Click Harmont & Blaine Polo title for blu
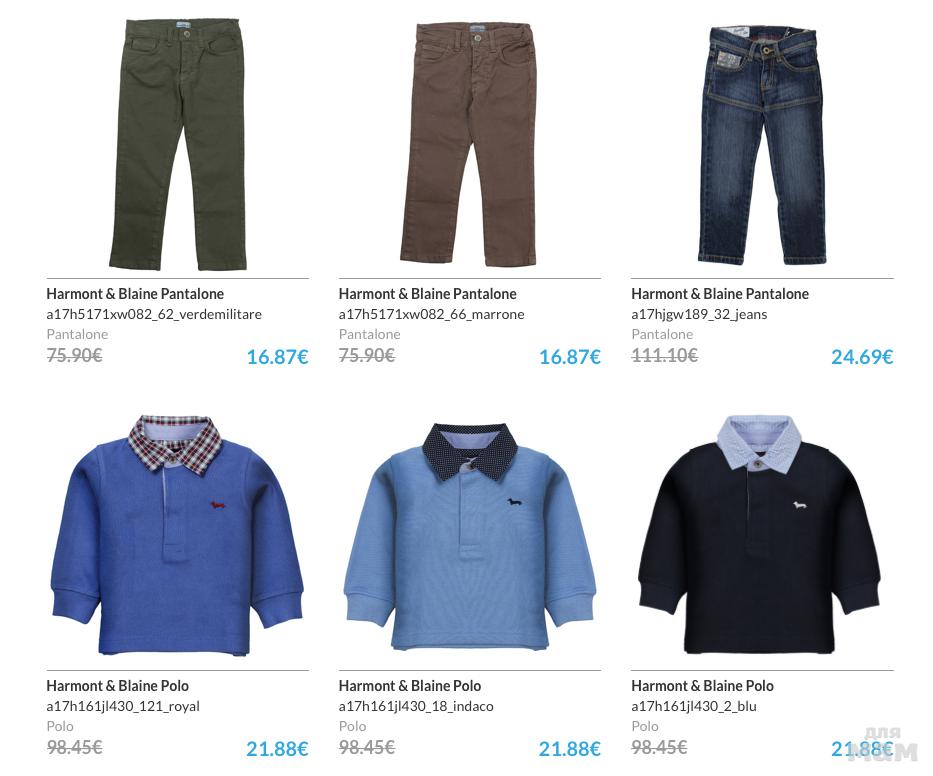 tap(702, 686)
